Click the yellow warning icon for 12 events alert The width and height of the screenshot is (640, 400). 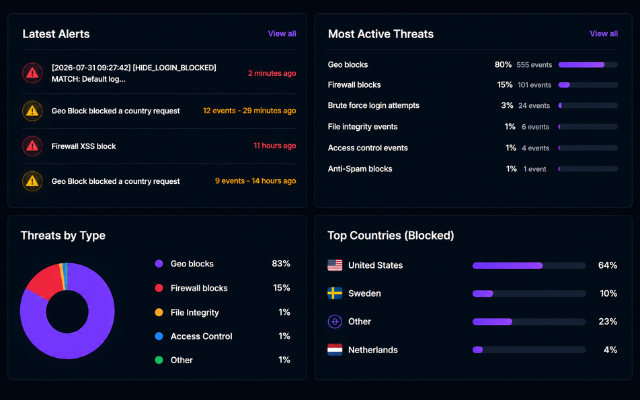click(x=32, y=111)
